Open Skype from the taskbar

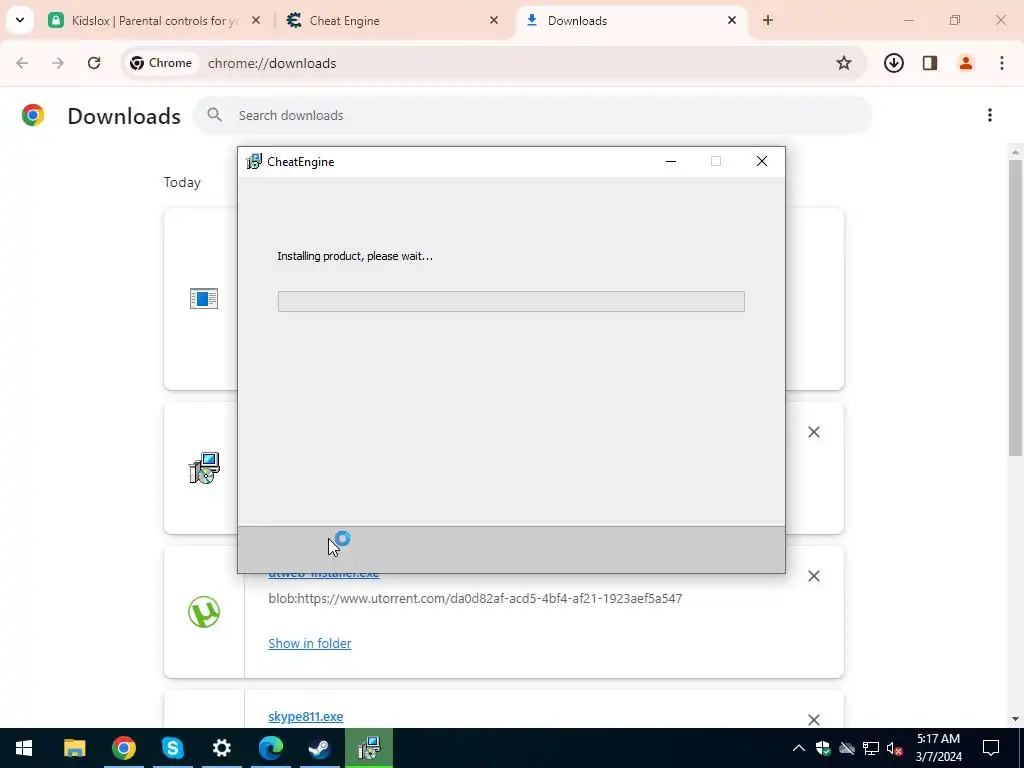(172, 748)
